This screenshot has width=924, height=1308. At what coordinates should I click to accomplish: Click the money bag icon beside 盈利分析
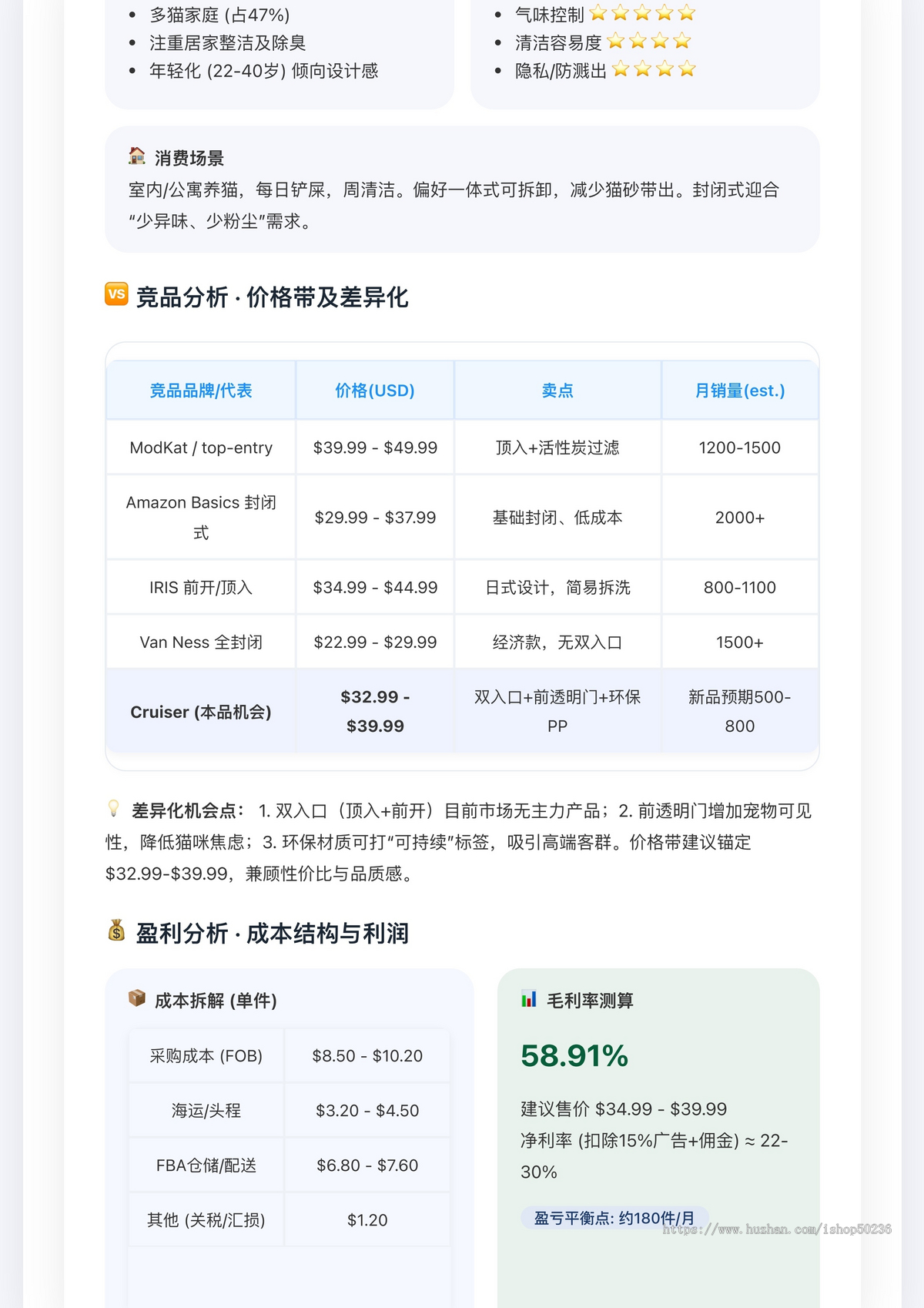pos(116,931)
